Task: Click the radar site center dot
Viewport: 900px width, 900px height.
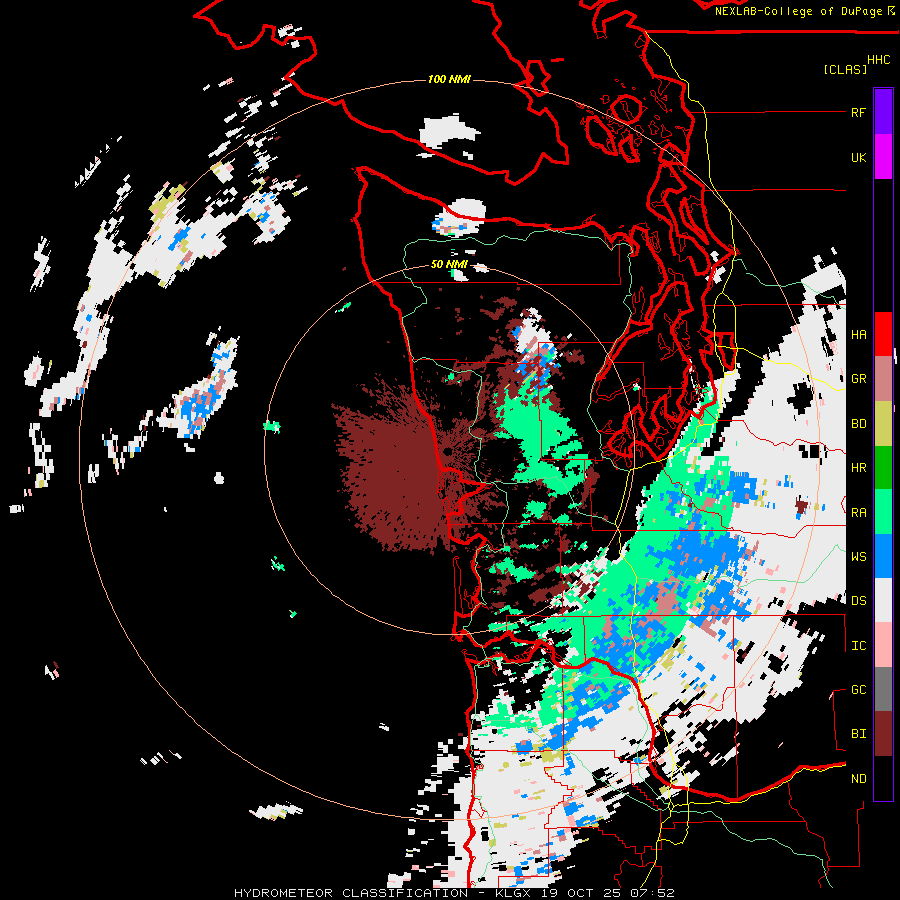Action: [x=448, y=451]
